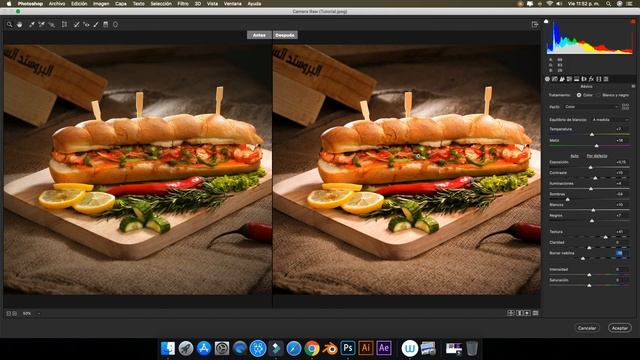640x360 pixels.
Task: Open Photoshop from the Dock
Action: (x=348, y=348)
